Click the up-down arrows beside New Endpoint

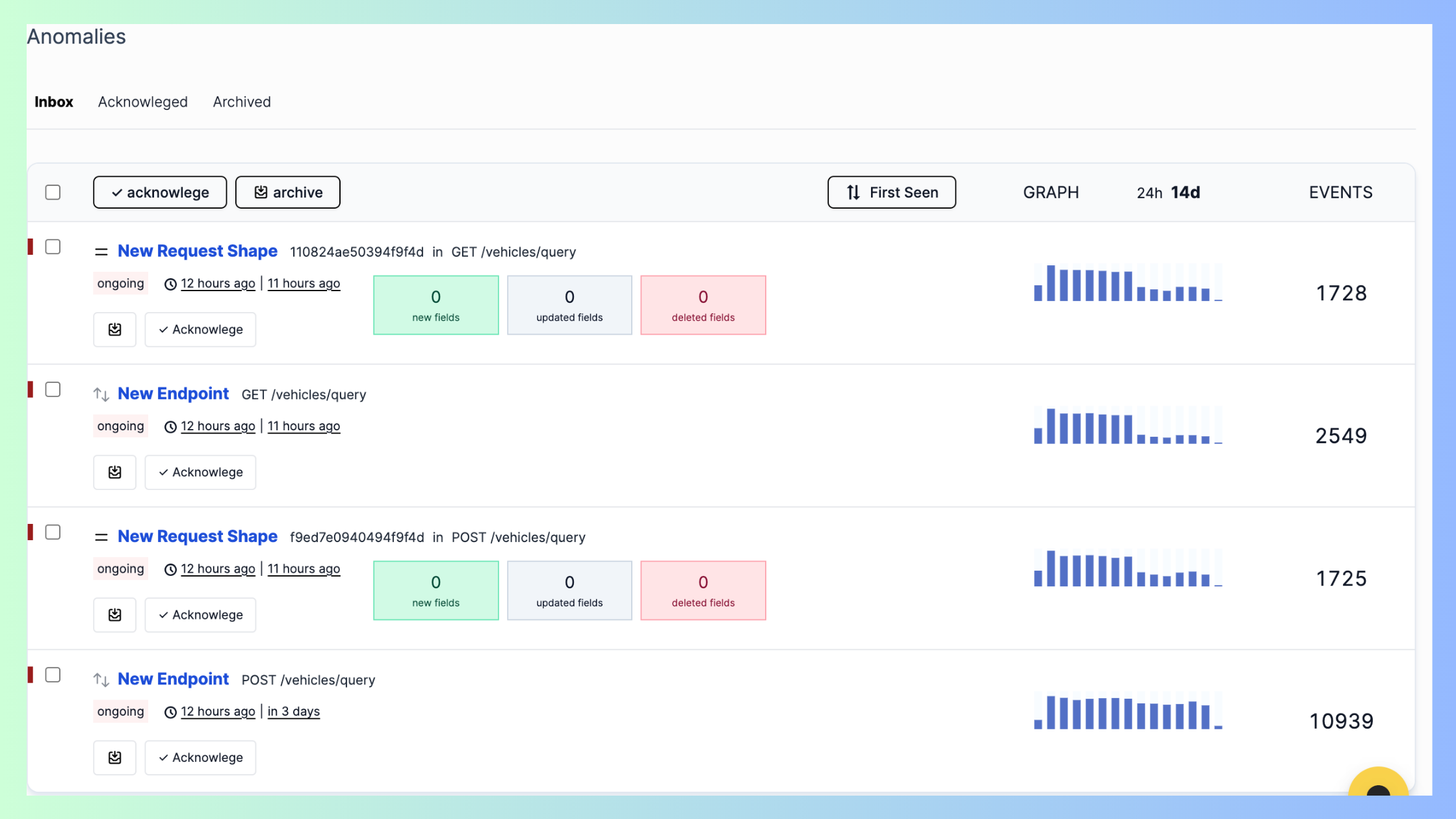(x=101, y=393)
